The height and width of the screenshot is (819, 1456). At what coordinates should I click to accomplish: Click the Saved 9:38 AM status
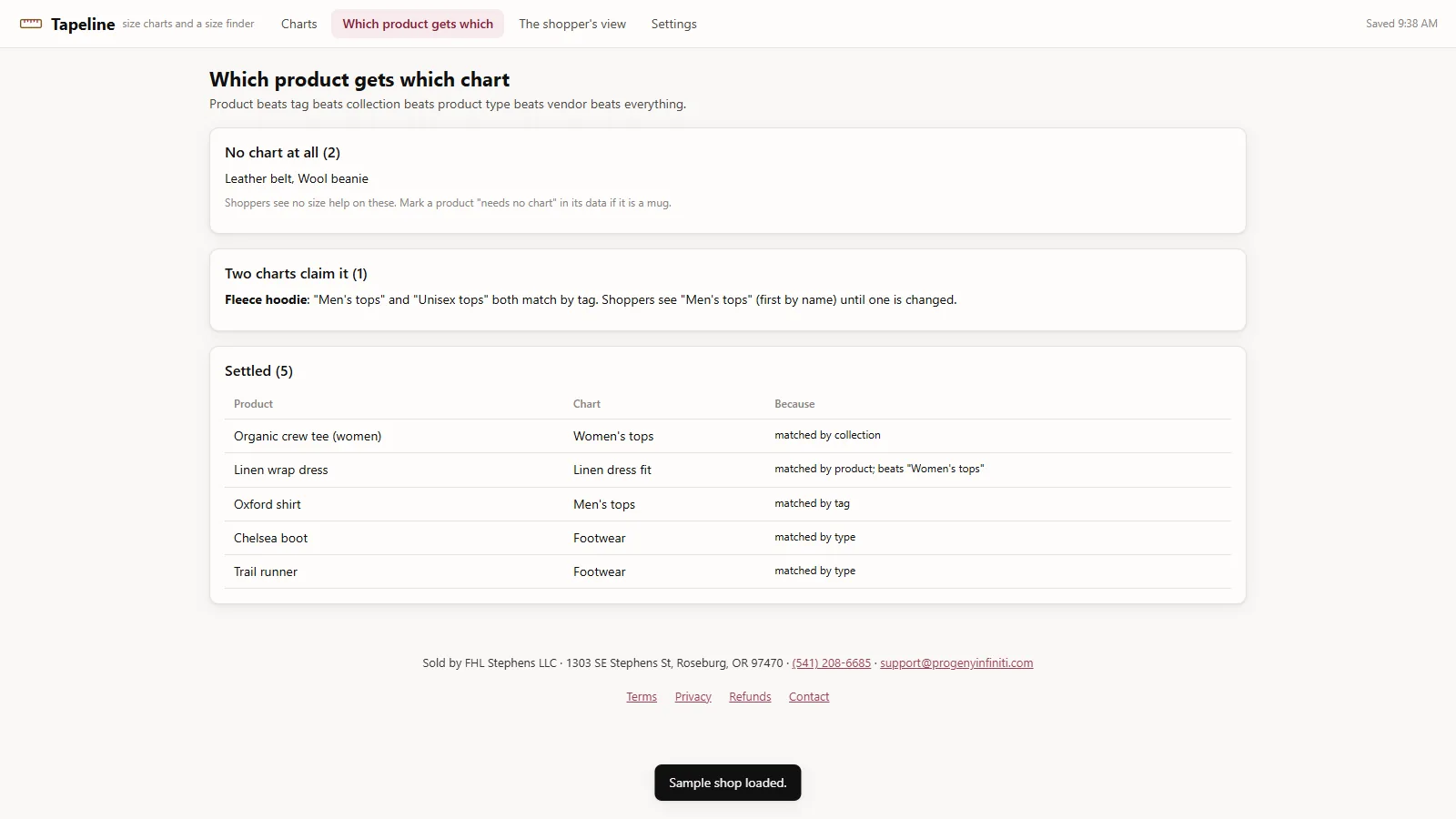point(1401,24)
